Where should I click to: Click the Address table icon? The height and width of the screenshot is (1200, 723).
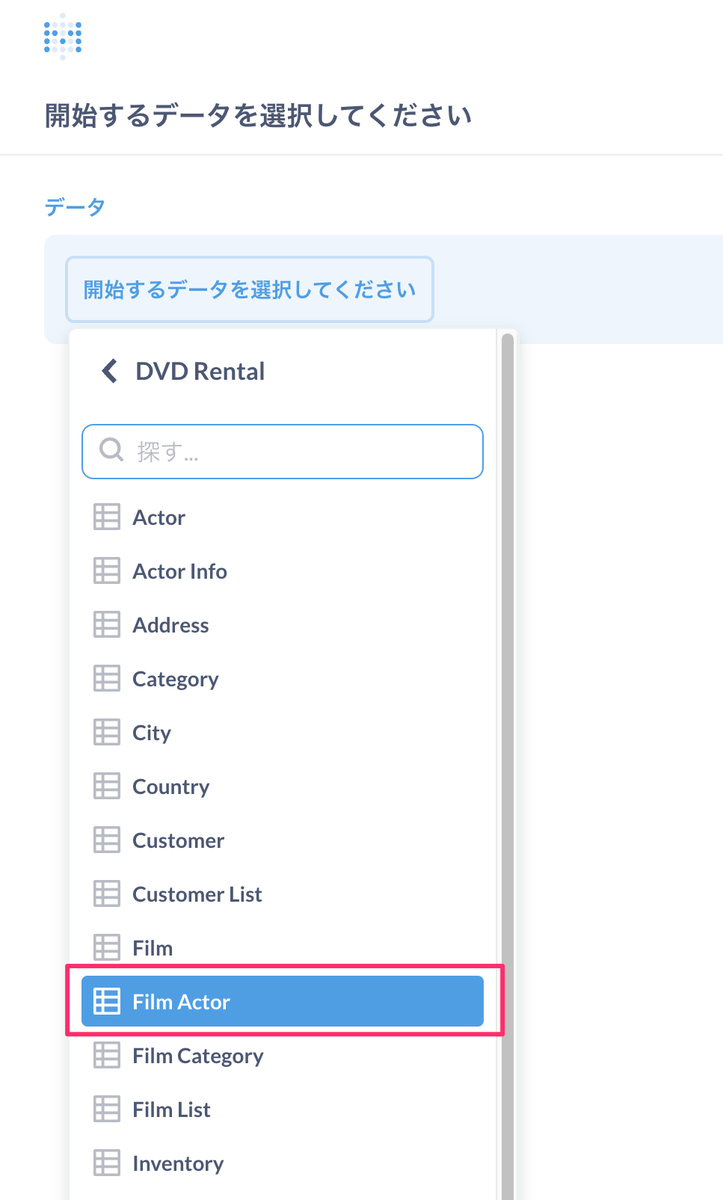click(106, 625)
